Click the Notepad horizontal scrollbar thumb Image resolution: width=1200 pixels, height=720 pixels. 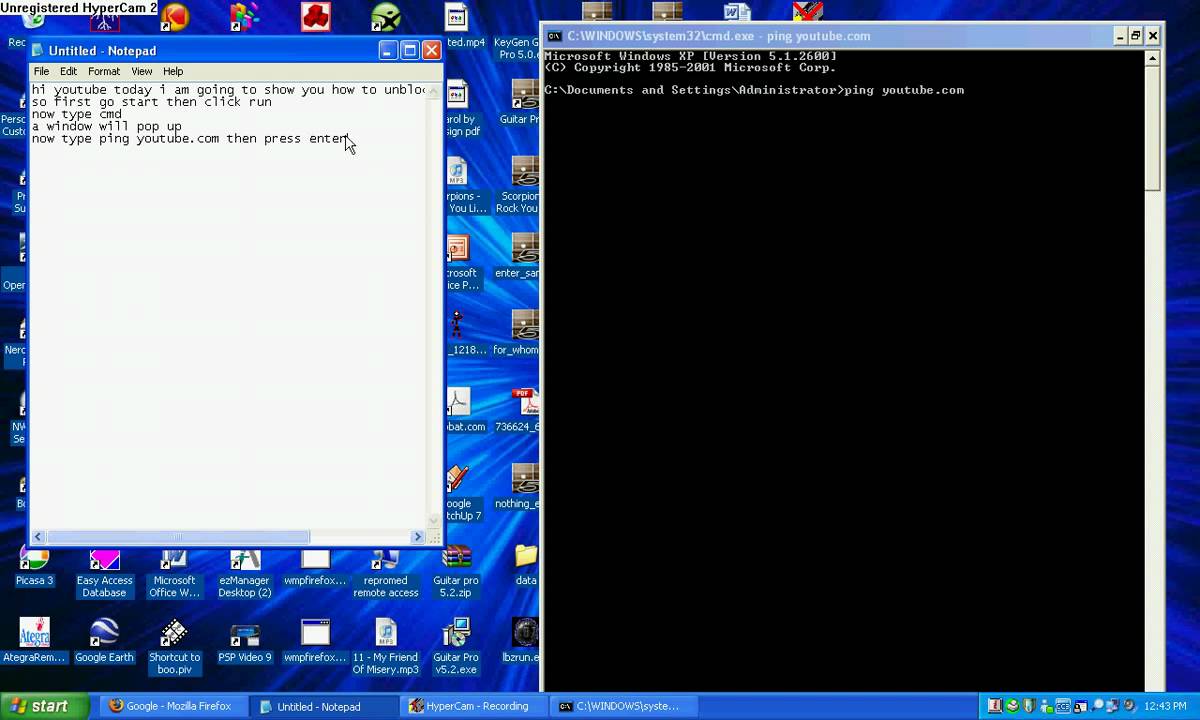[178, 537]
